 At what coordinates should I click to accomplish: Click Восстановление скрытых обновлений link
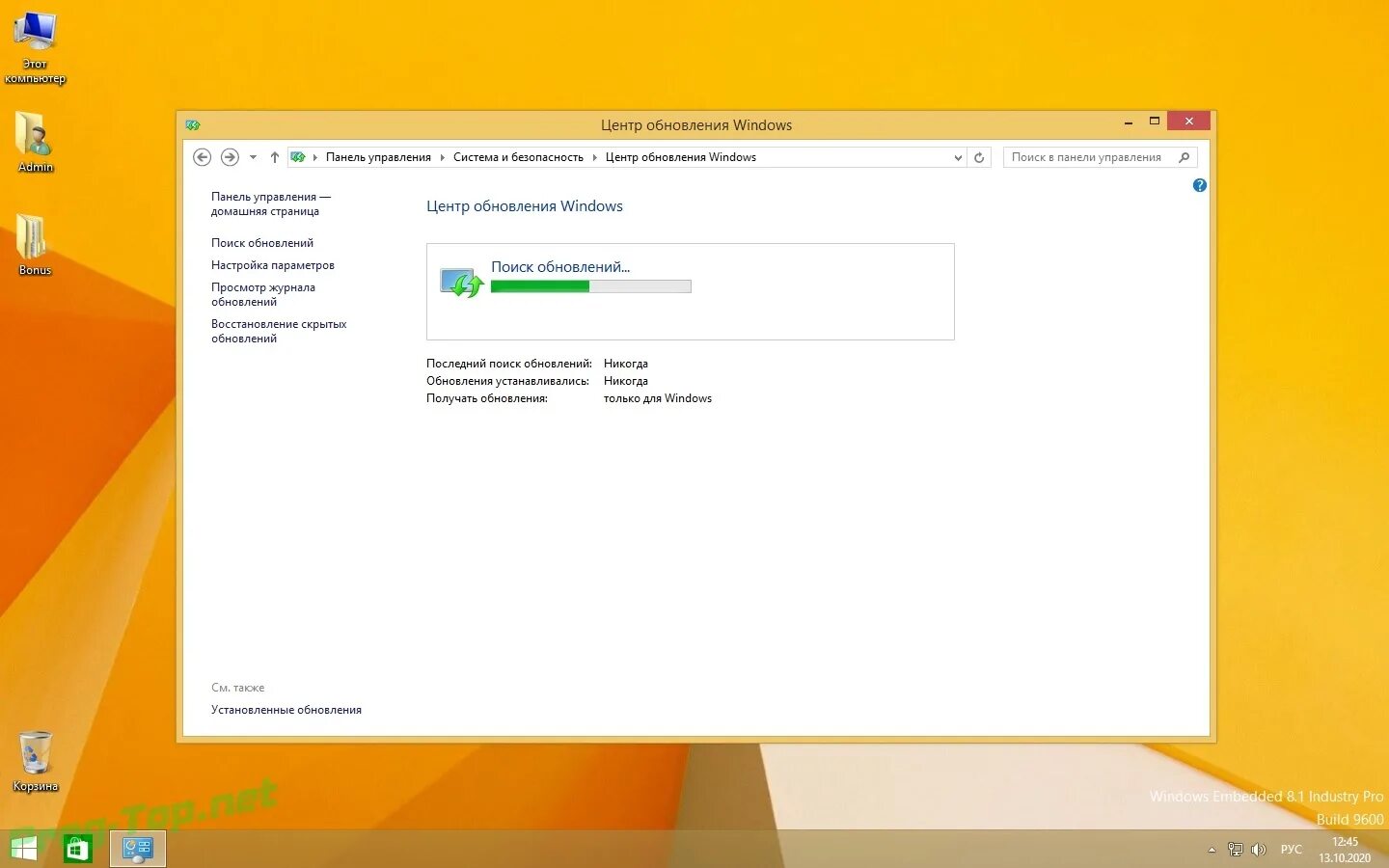point(279,331)
